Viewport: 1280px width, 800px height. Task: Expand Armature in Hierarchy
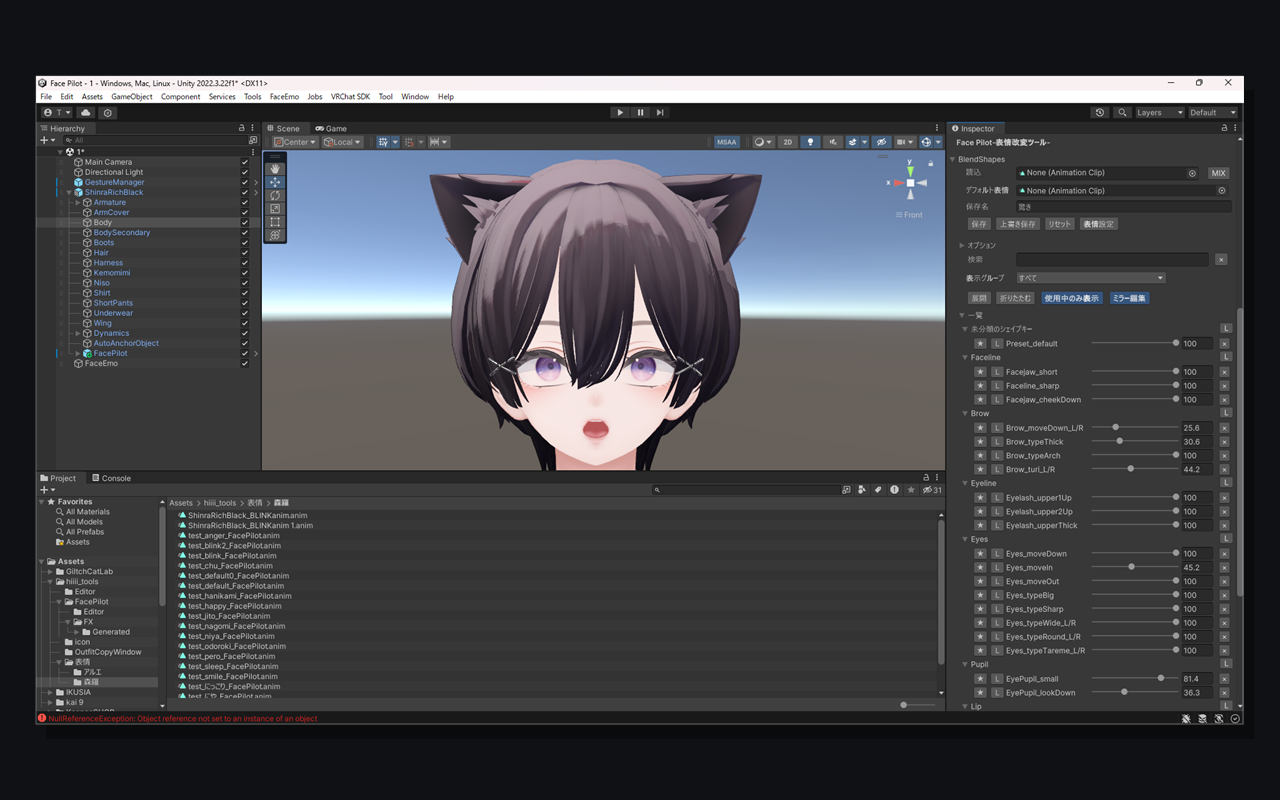(x=78, y=203)
